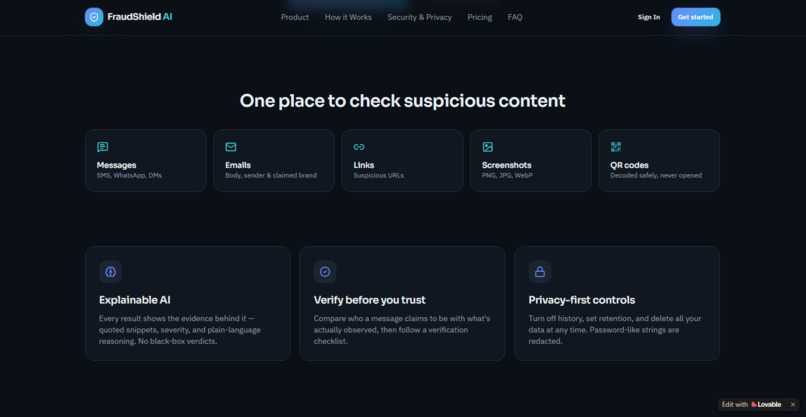Click the Links chain icon

pos(359,147)
